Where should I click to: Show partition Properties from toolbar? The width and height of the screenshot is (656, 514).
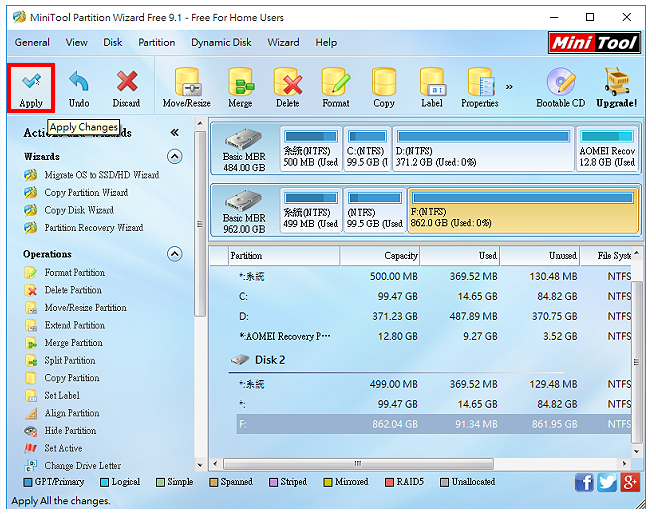click(480, 88)
